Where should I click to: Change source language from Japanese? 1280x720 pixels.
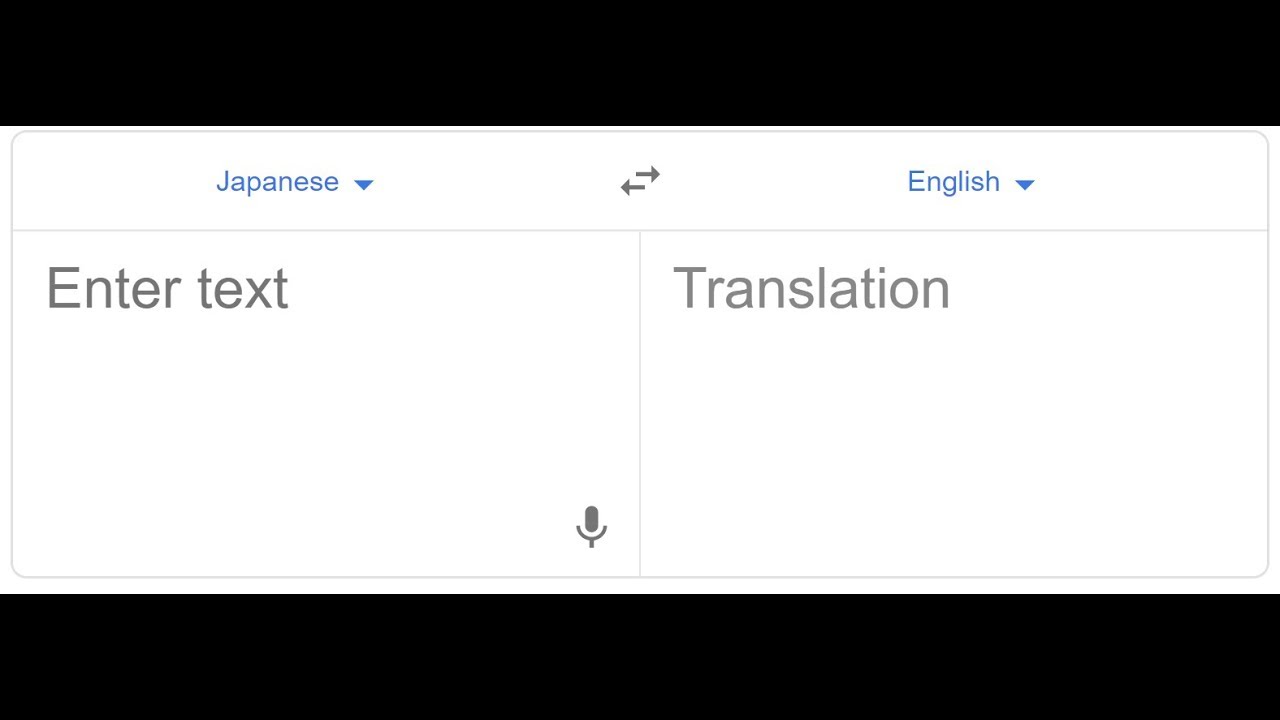coord(295,182)
